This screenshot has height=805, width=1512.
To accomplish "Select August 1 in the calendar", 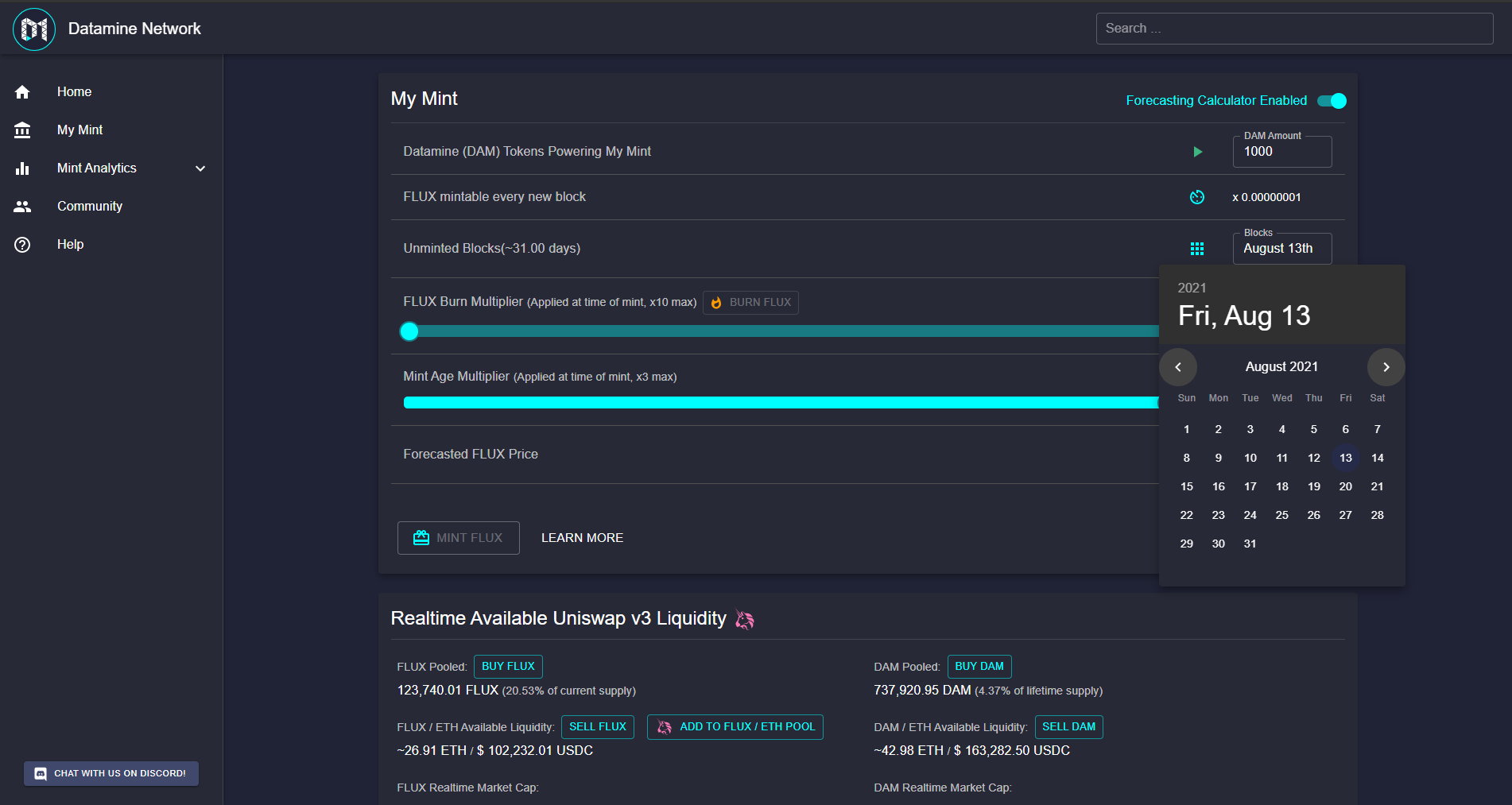I will pos(1187,430).
